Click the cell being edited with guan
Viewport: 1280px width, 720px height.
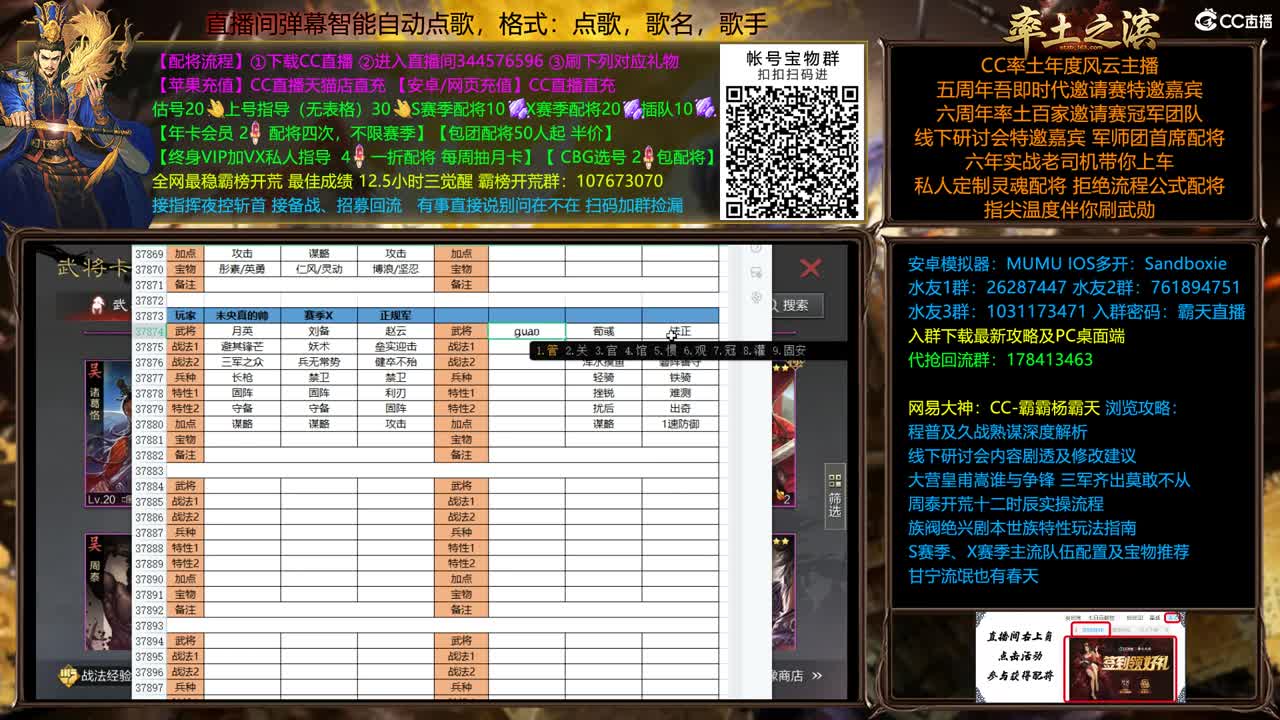coord(527,331)
